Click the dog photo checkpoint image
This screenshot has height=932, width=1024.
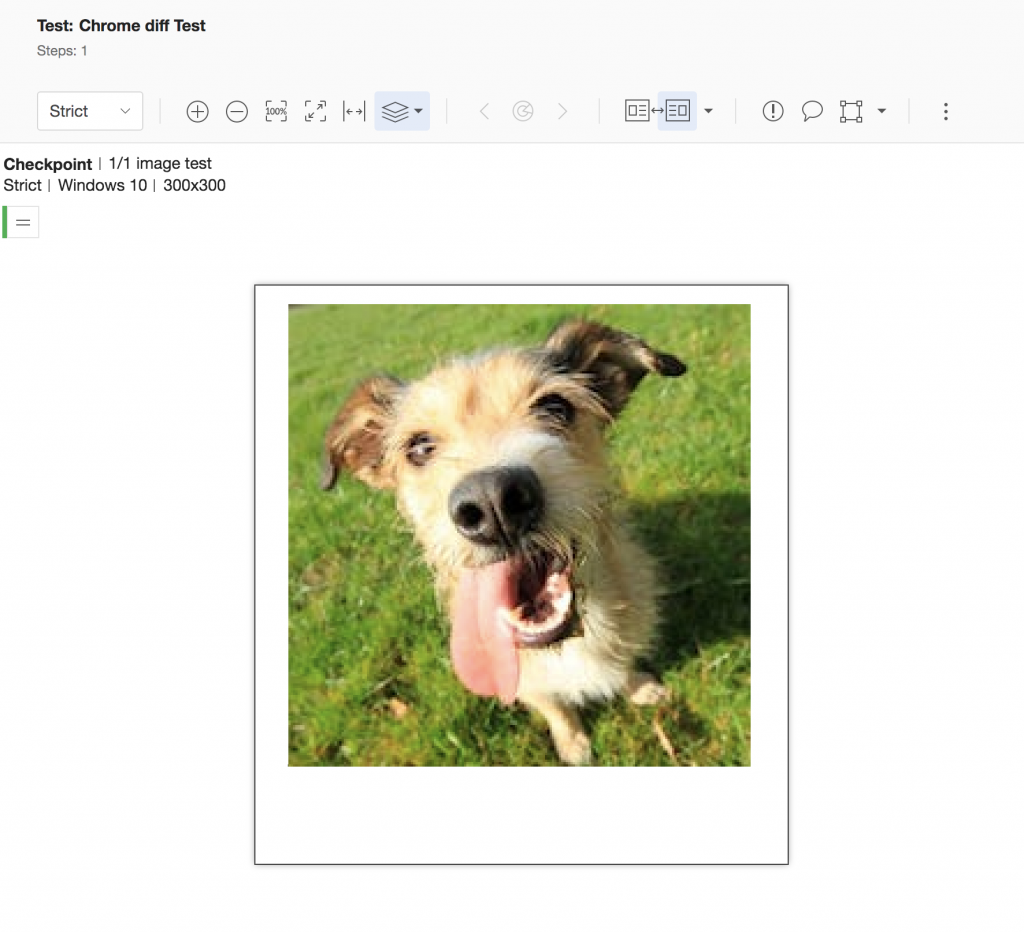click(x=519, y=535)
